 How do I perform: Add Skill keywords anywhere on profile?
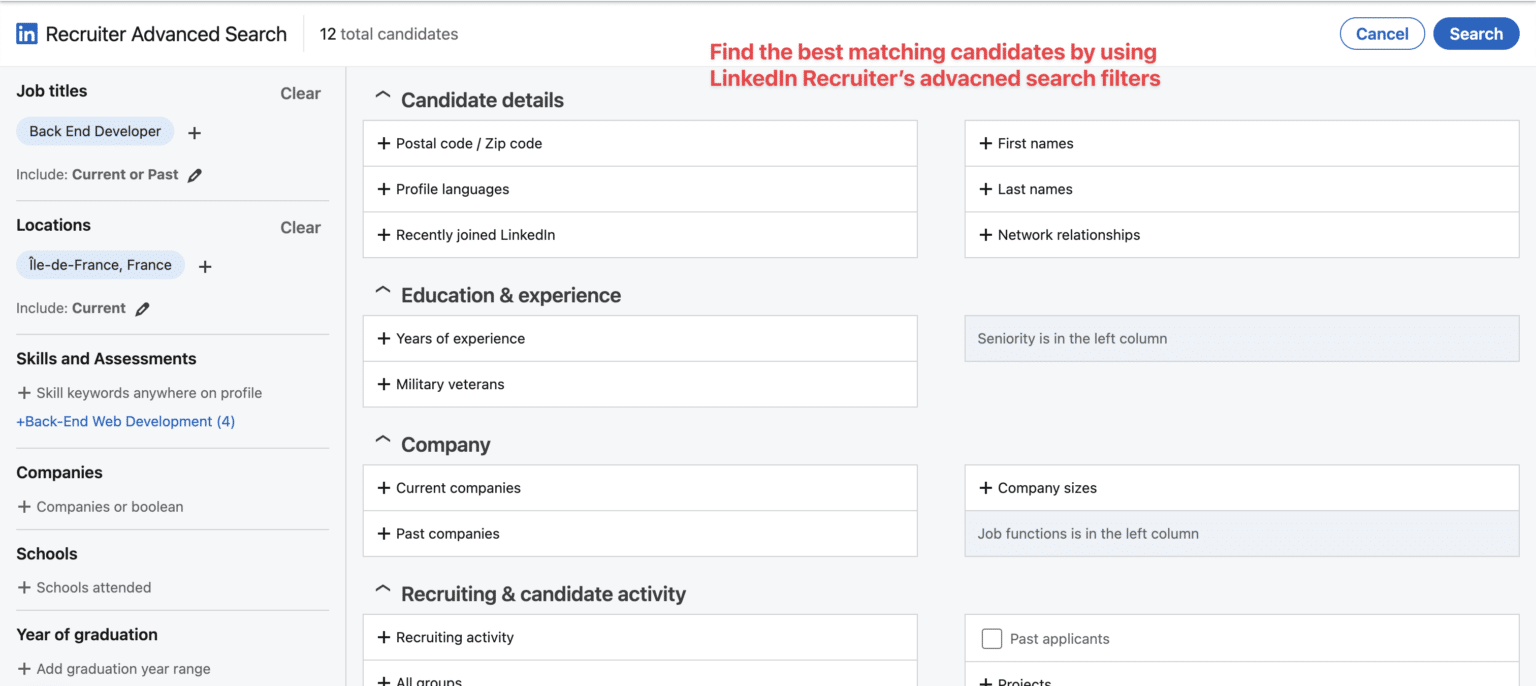[x=139, y=393]
